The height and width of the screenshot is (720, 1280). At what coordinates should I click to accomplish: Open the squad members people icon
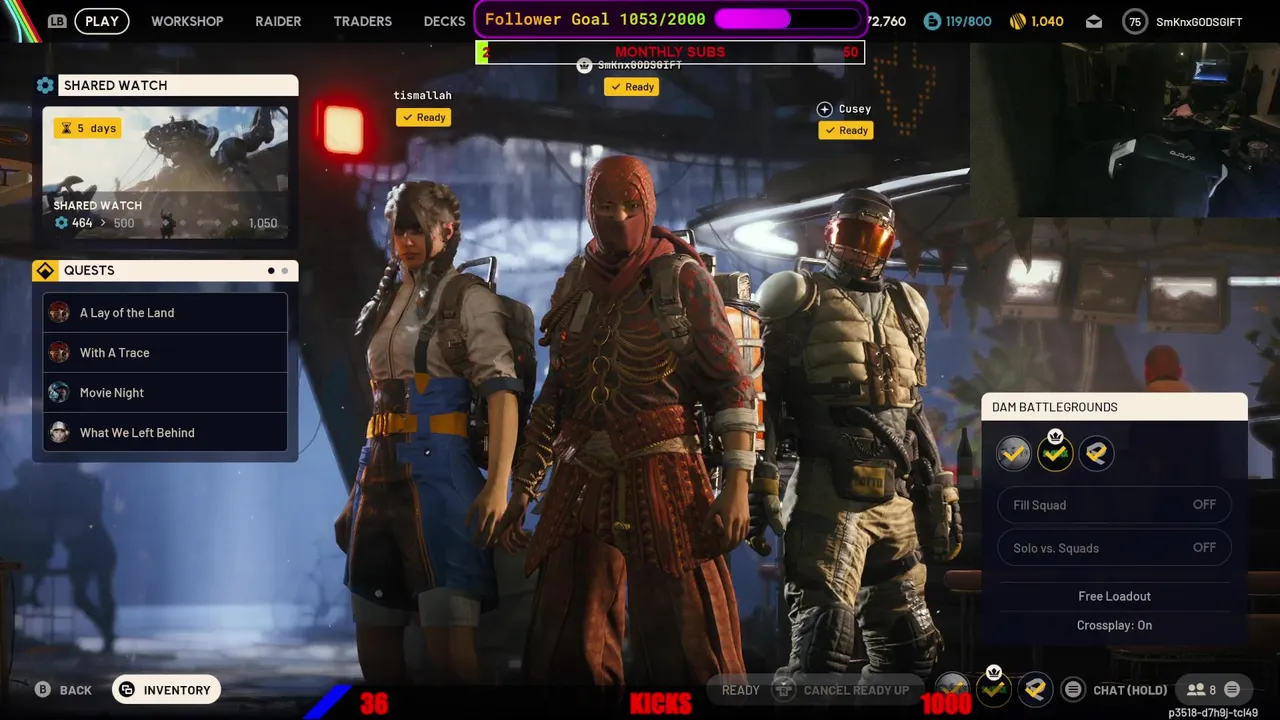(x=1196, y=690)
